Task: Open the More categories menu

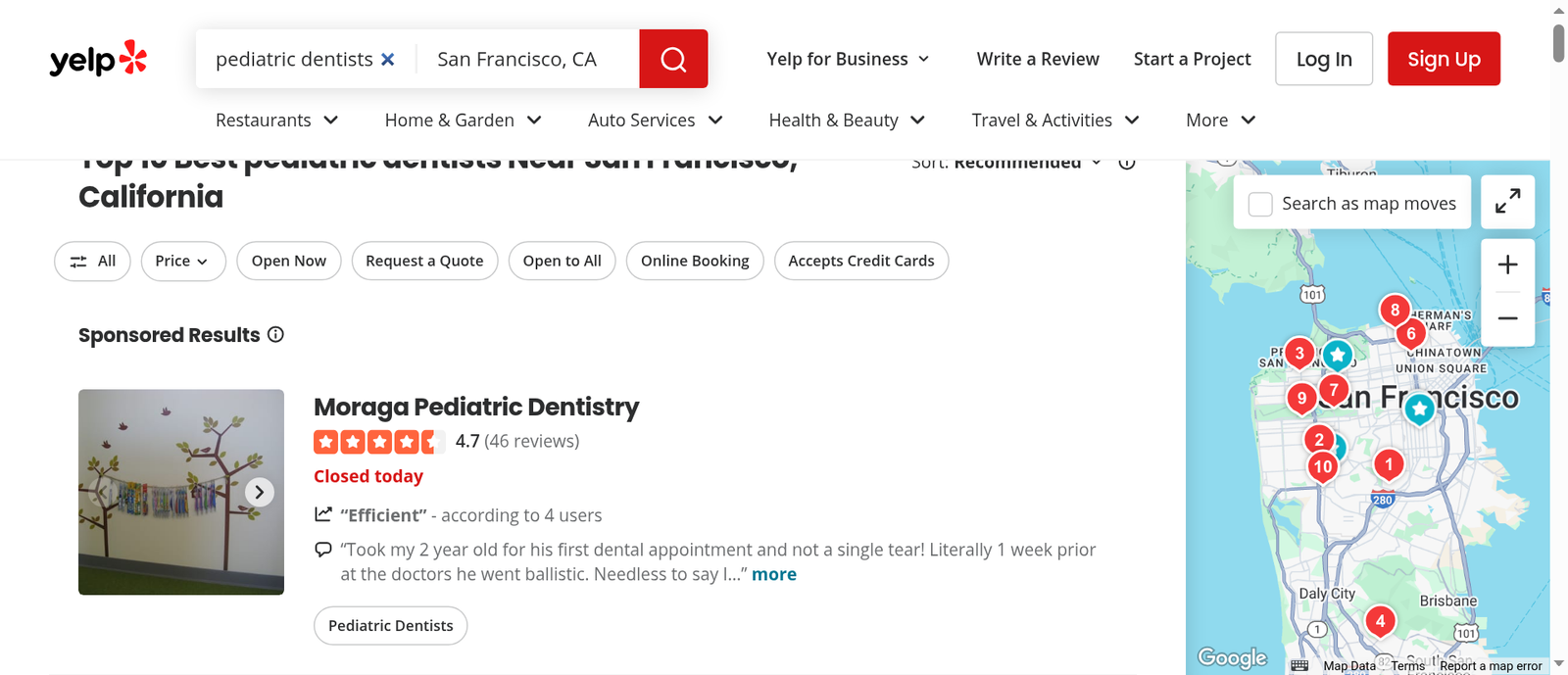Action: (1221, 120)
